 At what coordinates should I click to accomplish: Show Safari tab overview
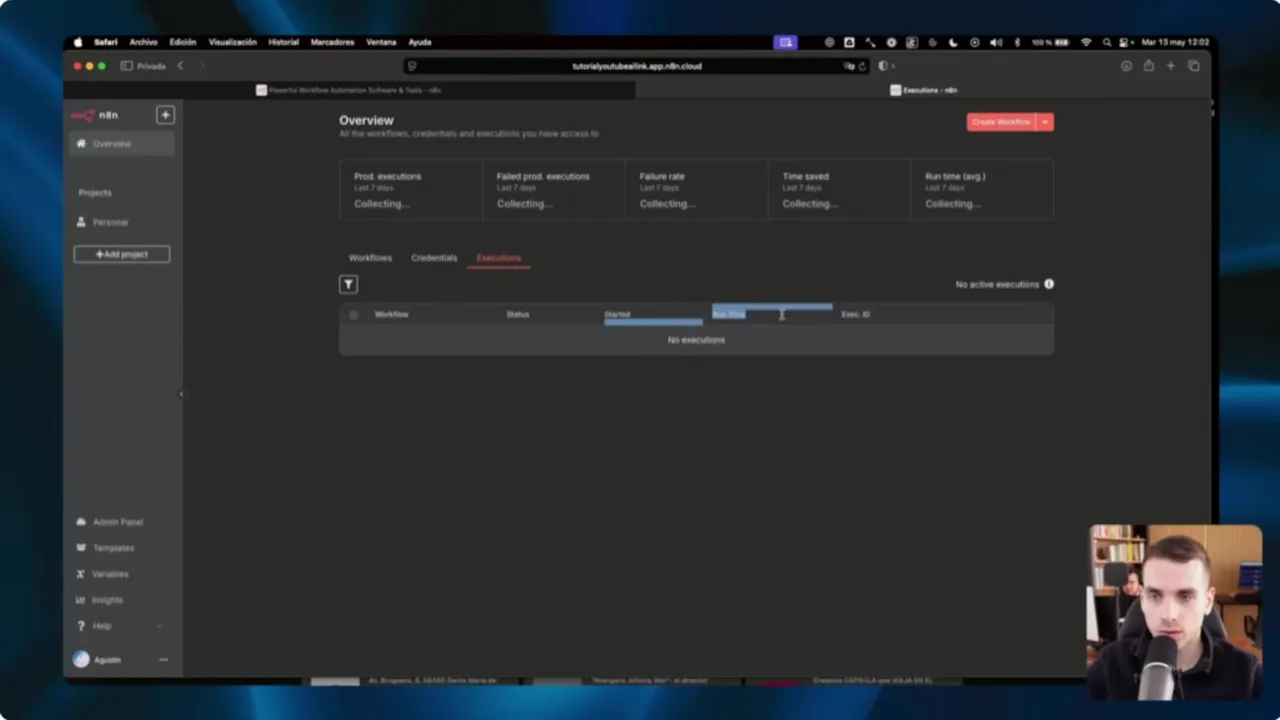pos(1193,66)
